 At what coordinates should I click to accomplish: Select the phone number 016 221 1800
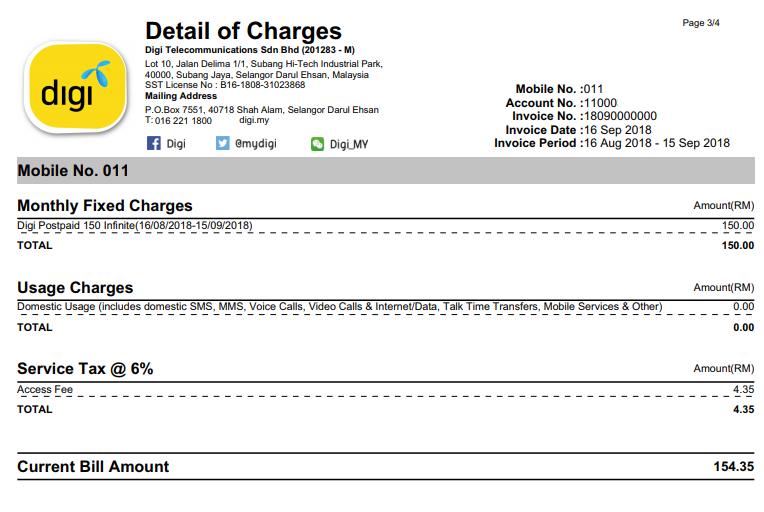point(183,121)
